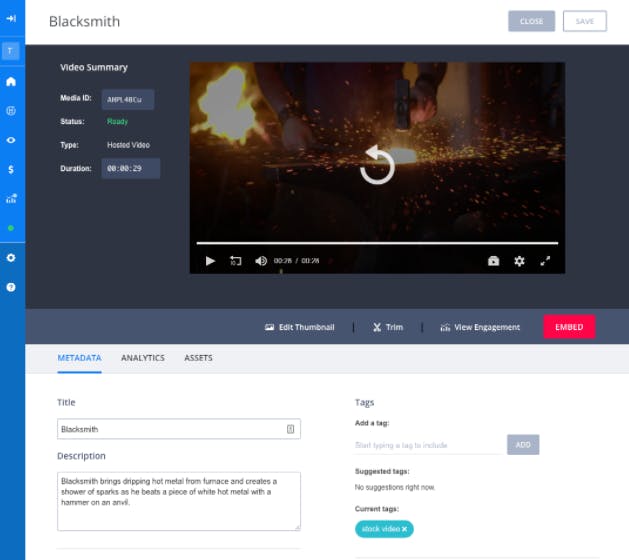Click the video time display in the player

pyautogui.click(x=296, y=261)
